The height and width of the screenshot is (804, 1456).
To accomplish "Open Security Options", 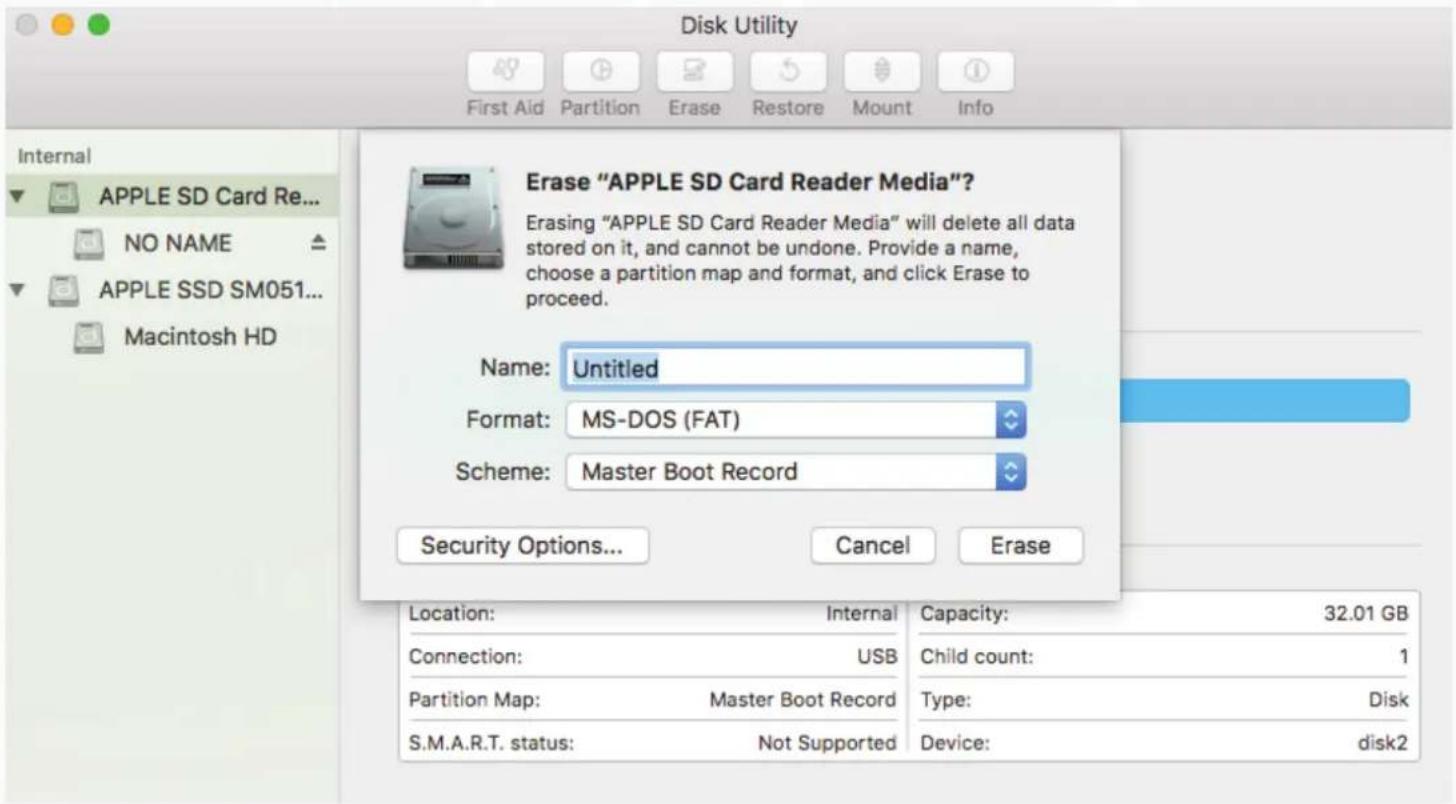I will tap(522, 546).
